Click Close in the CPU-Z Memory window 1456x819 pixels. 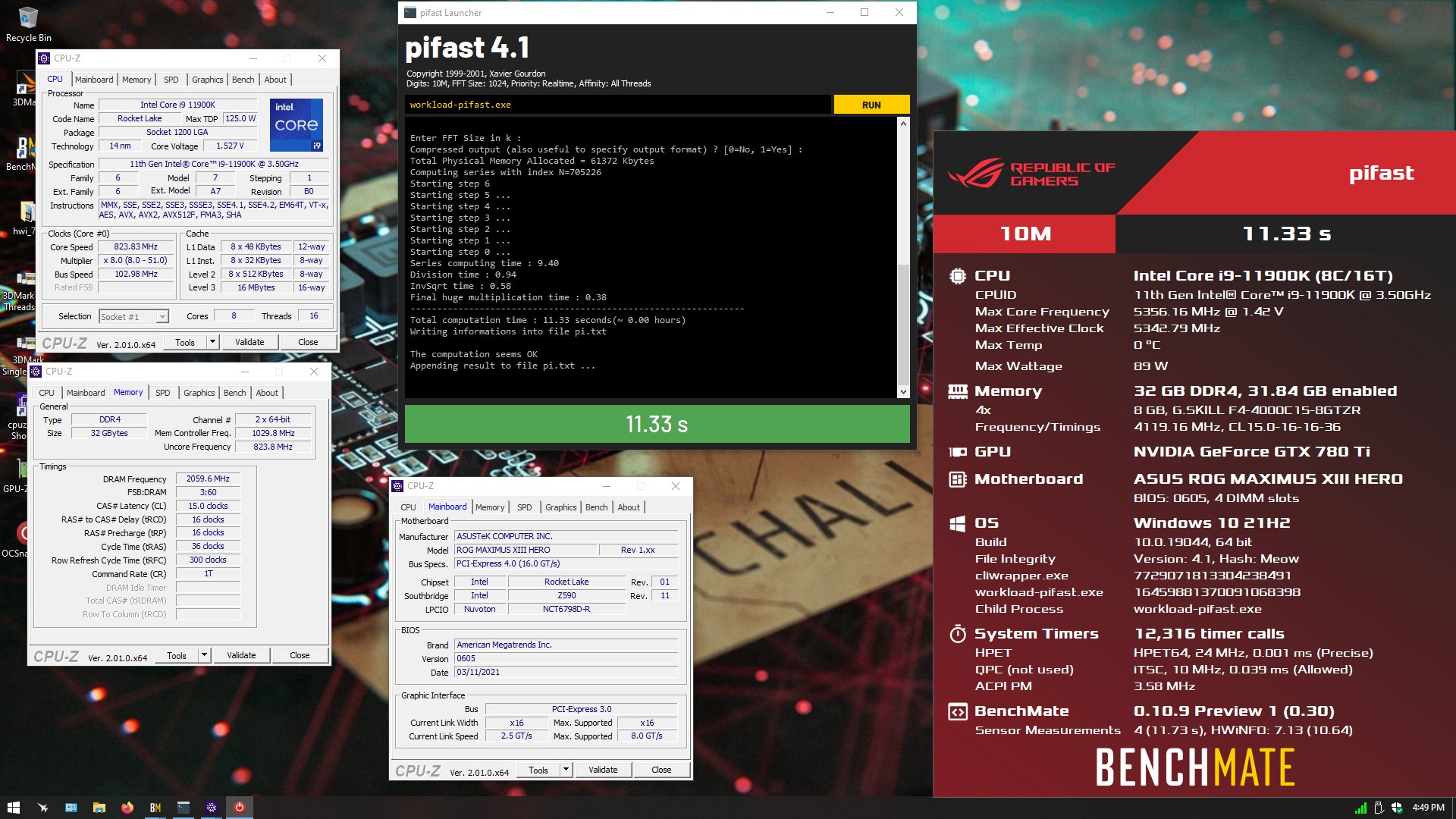point(300,655)
